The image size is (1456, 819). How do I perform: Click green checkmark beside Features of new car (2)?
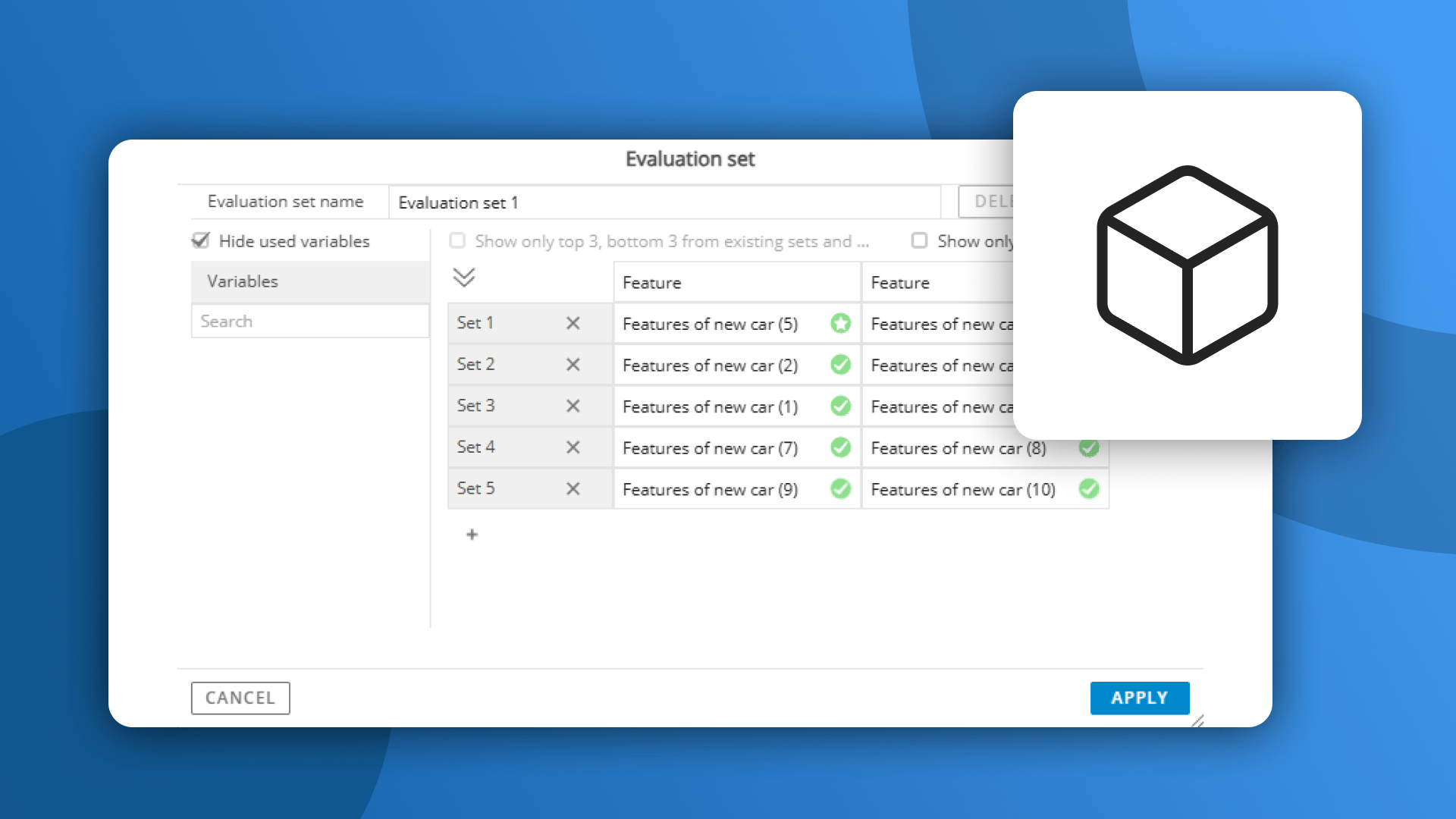point(840,365)
